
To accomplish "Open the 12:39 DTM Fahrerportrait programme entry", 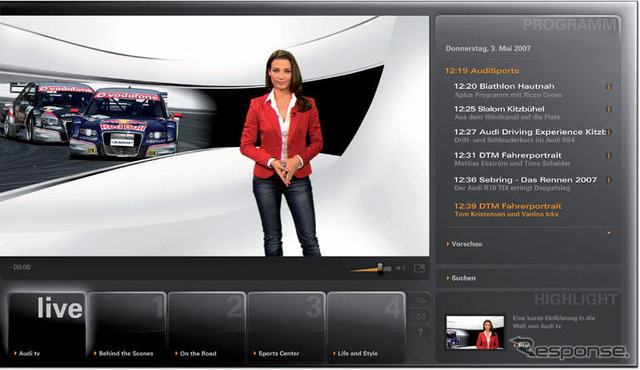I will [x=508, y=210].
